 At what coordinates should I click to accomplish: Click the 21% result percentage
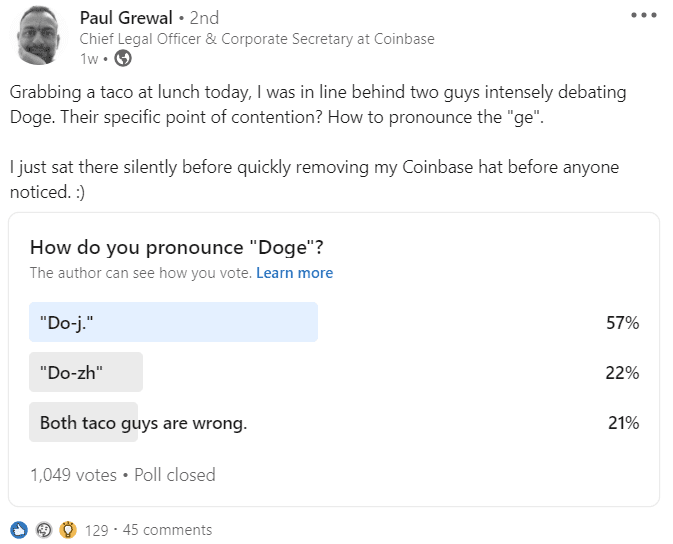(623, 423)
